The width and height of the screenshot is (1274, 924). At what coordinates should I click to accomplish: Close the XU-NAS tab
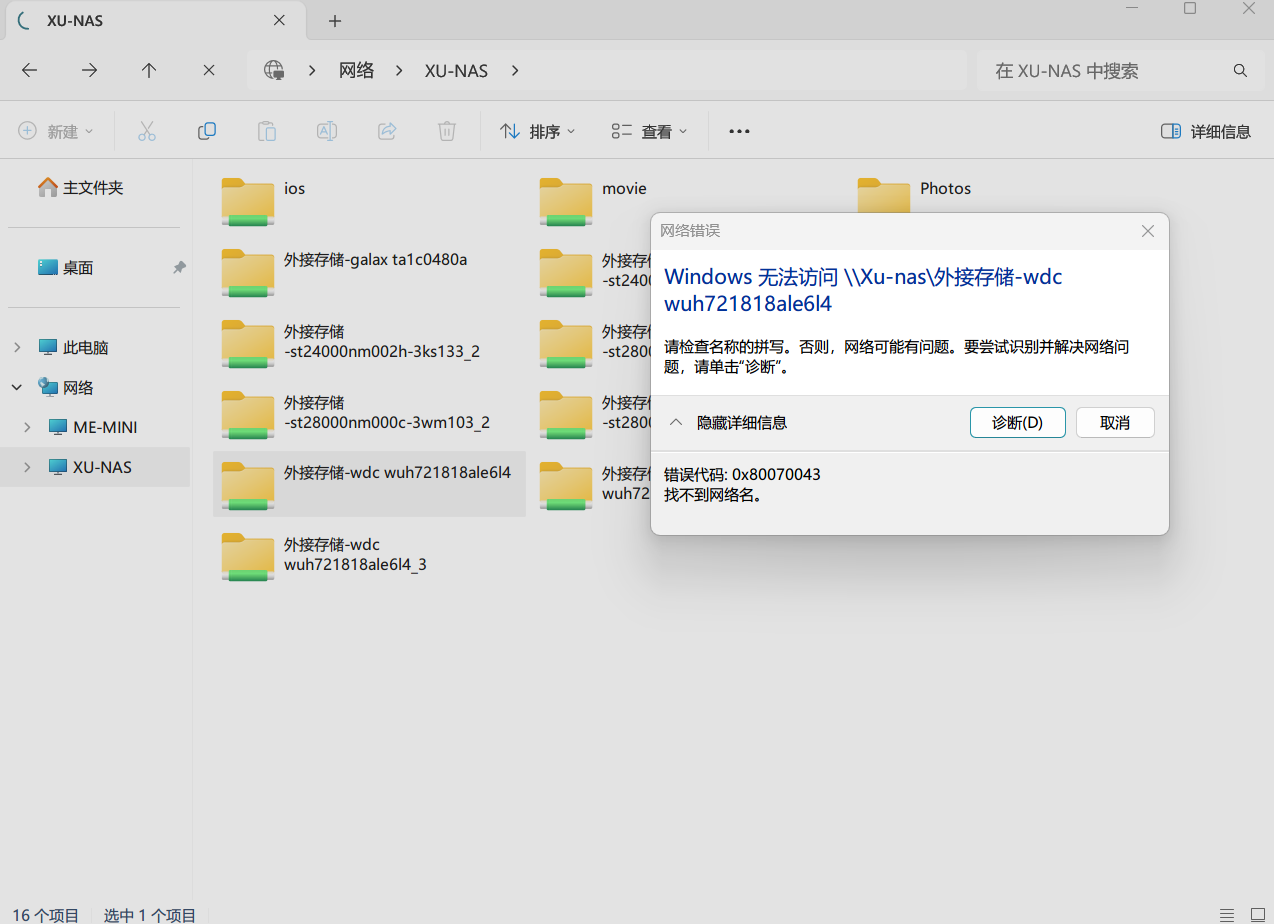point(279,20)
